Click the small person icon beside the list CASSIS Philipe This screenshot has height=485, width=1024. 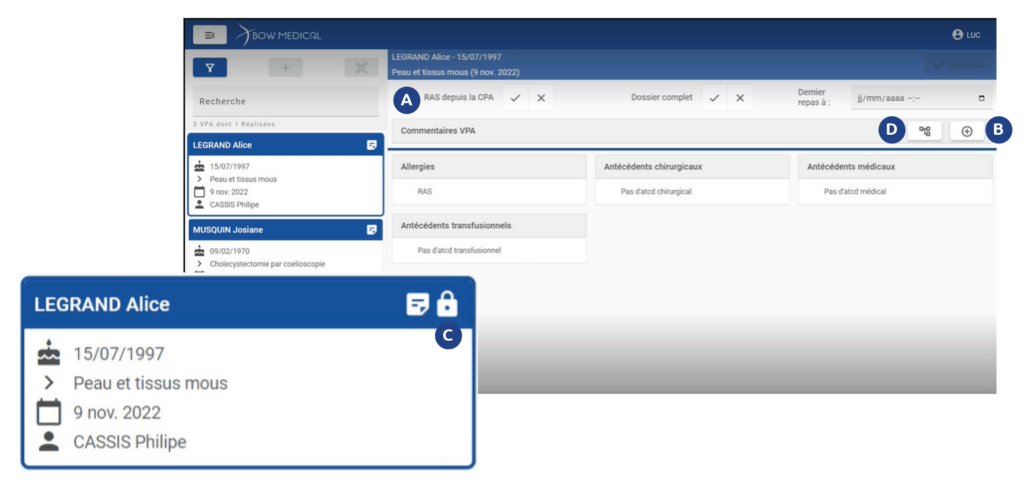coord(200,204)
